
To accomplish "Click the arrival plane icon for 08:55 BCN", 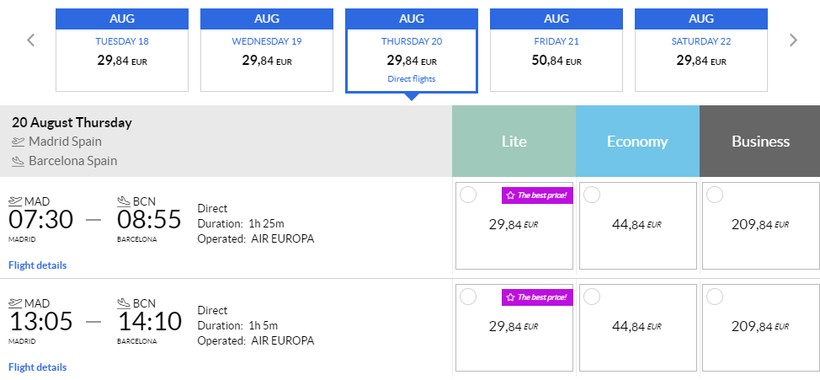I will pos(124,201).
